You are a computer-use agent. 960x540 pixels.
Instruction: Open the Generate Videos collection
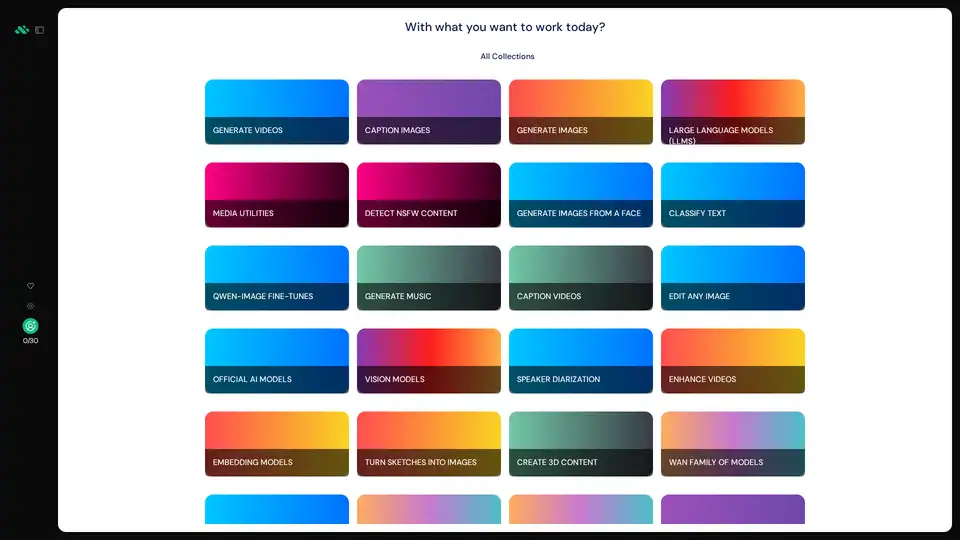[277, 112]
